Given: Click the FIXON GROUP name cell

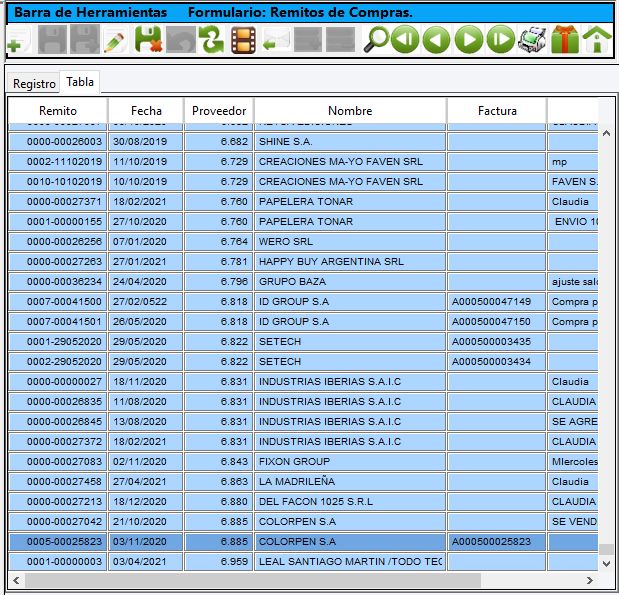Looking at the screenshot, I should [350, 462].
